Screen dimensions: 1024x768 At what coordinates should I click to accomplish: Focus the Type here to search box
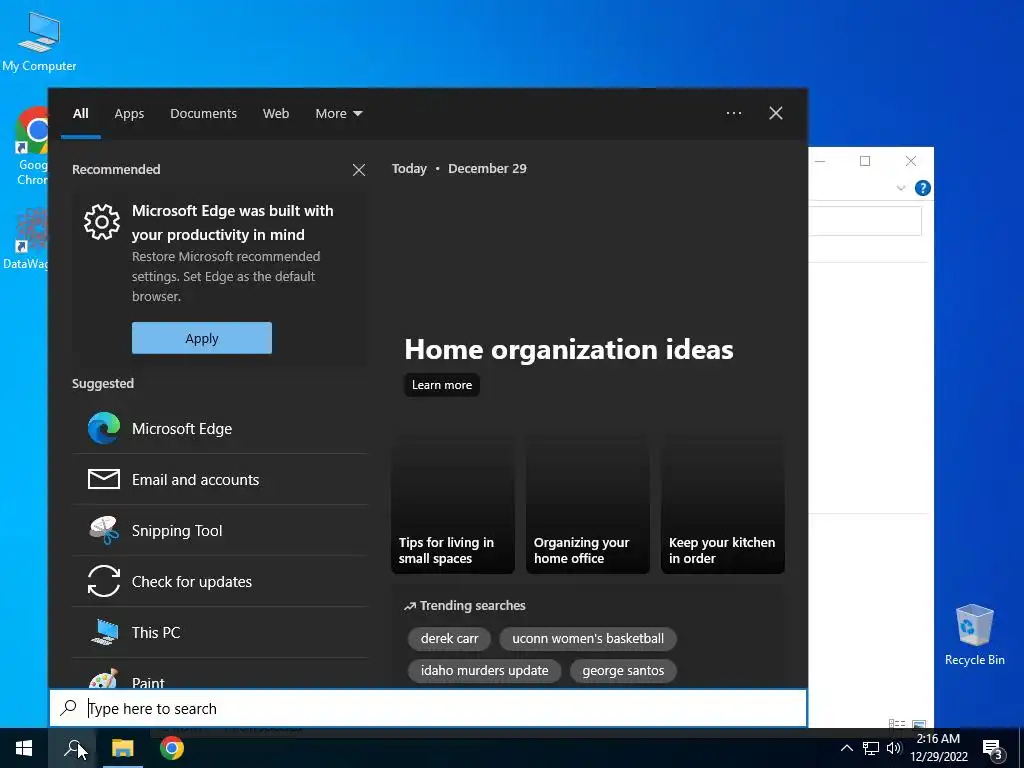pyautogui.click(x=428, y=709)
